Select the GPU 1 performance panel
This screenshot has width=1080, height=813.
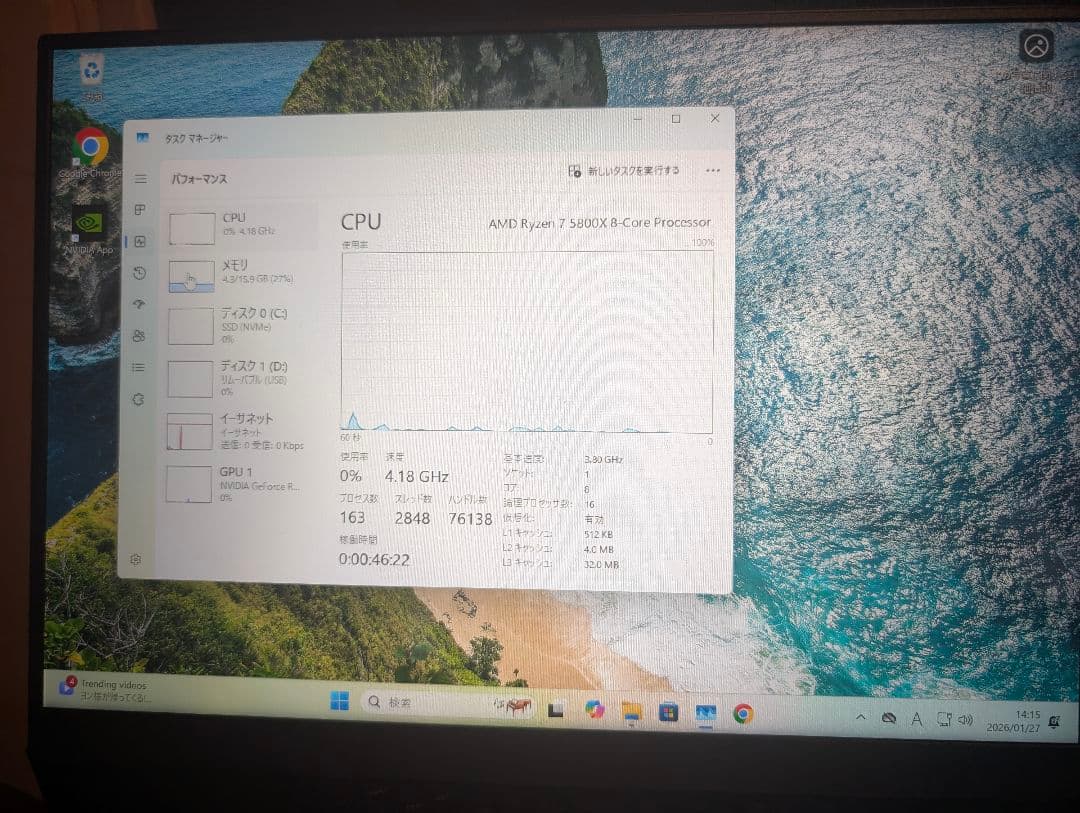pos(240,483)
